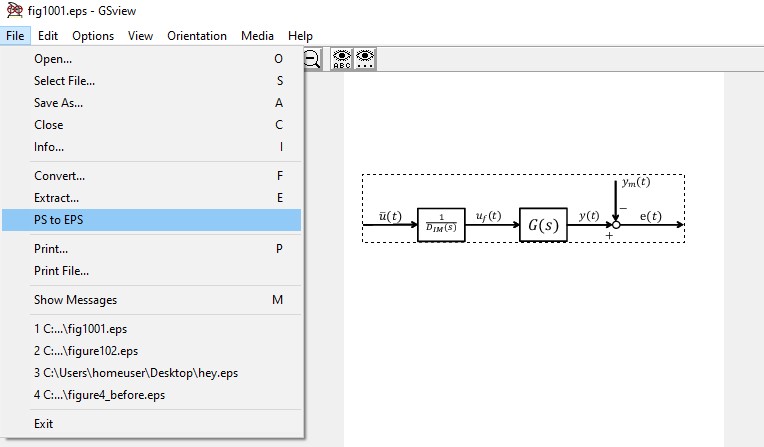764x447 pixels.
Task: Expand the Media menu
Action: (257, 36)
